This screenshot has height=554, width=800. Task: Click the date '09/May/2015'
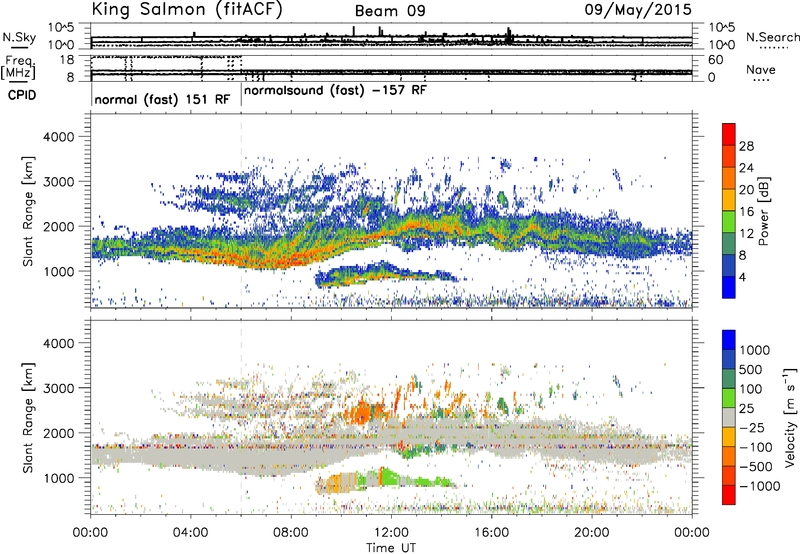tap(638, 9)
